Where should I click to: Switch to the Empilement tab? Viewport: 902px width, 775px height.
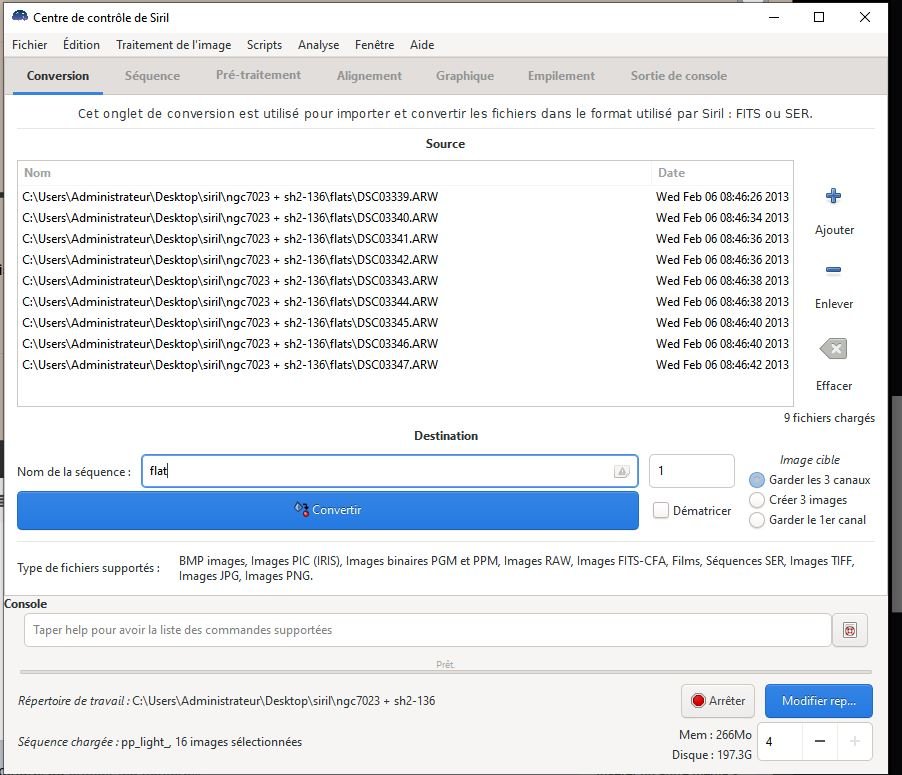point(561,76)
